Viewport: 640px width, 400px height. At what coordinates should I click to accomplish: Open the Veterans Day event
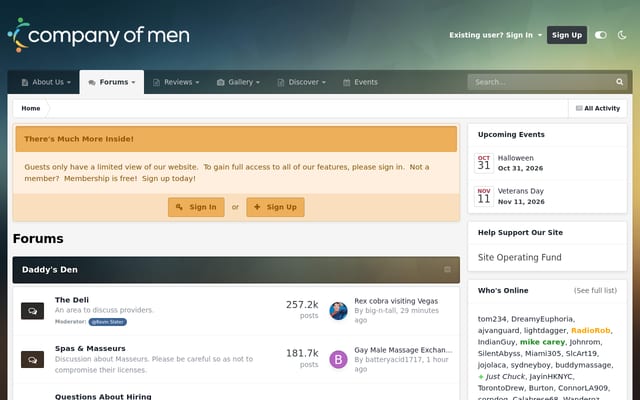click(521, 191)
